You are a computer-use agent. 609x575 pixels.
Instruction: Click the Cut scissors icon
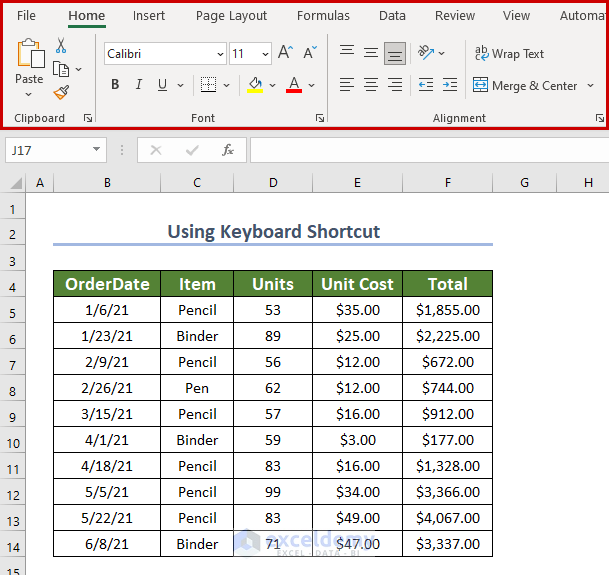(x=61, y=46)
